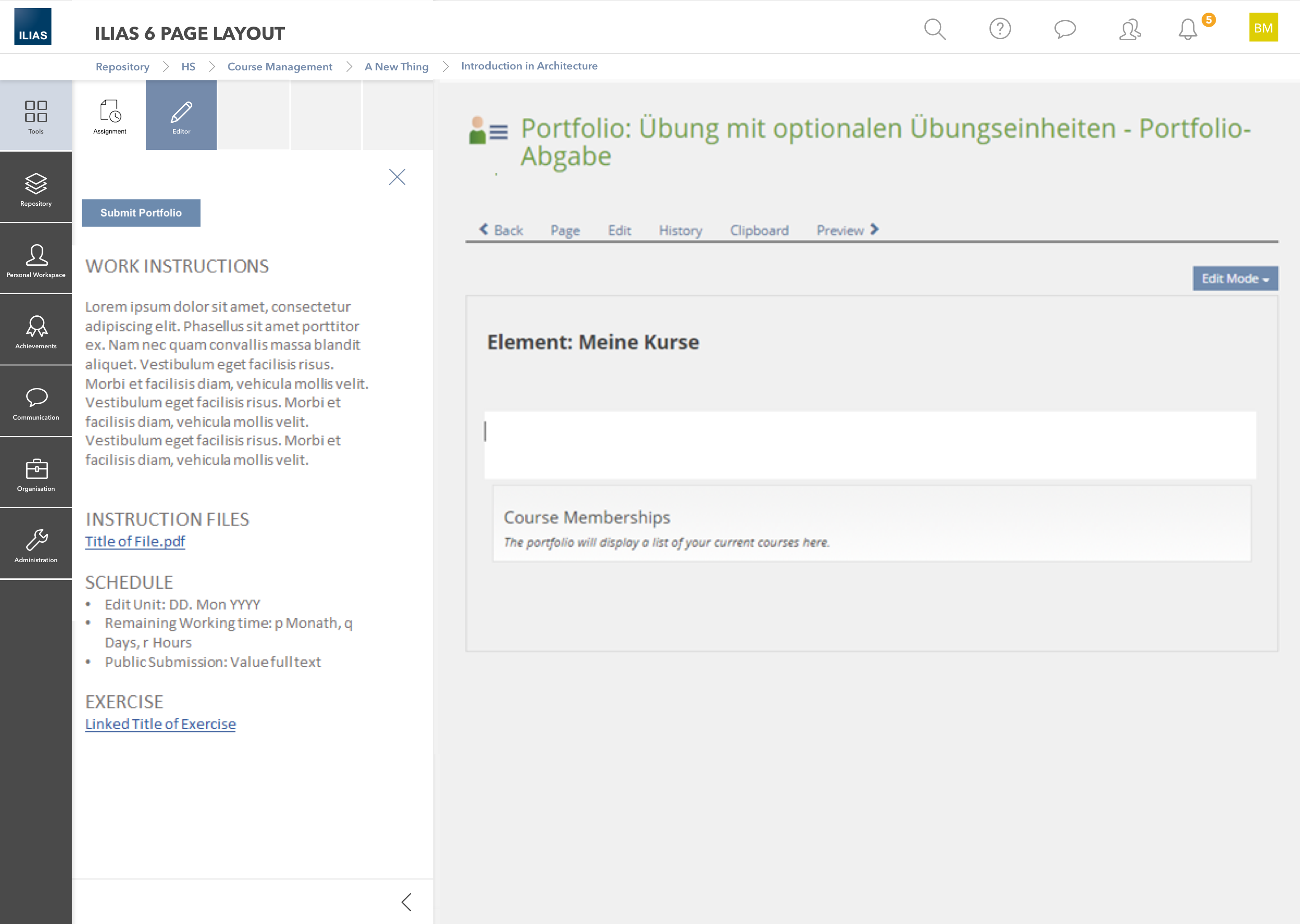Switch to the Assignment tool tab
1300x924 pixels.
(110, 115)
